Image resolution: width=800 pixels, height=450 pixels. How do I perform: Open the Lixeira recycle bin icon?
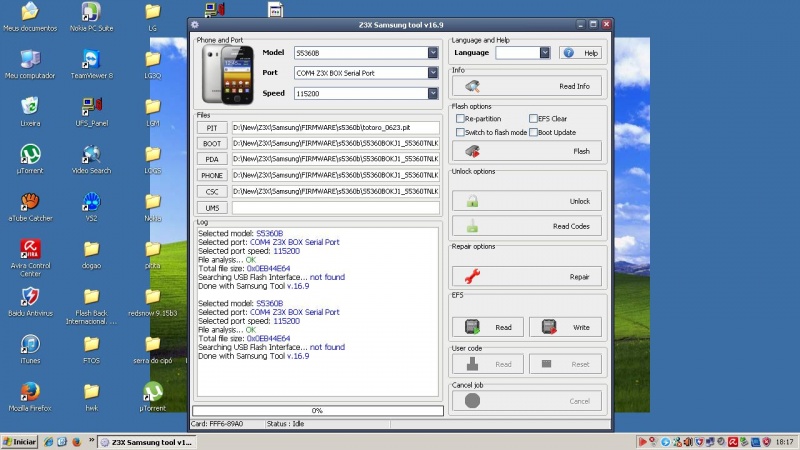click(30, 111)
